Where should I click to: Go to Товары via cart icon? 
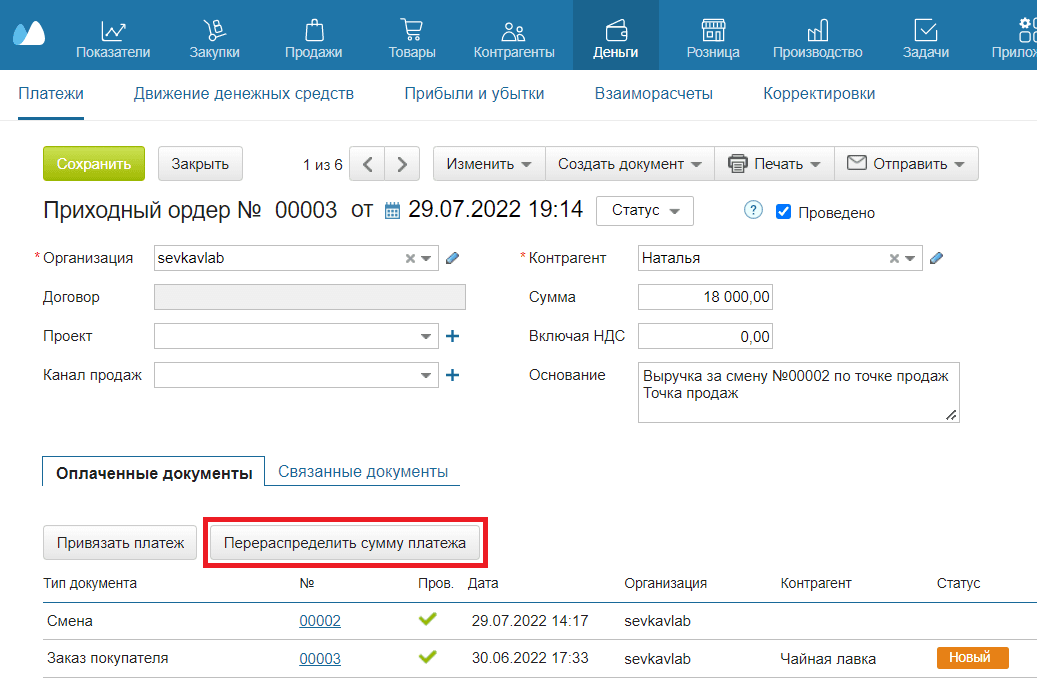[x=411, y=30]
